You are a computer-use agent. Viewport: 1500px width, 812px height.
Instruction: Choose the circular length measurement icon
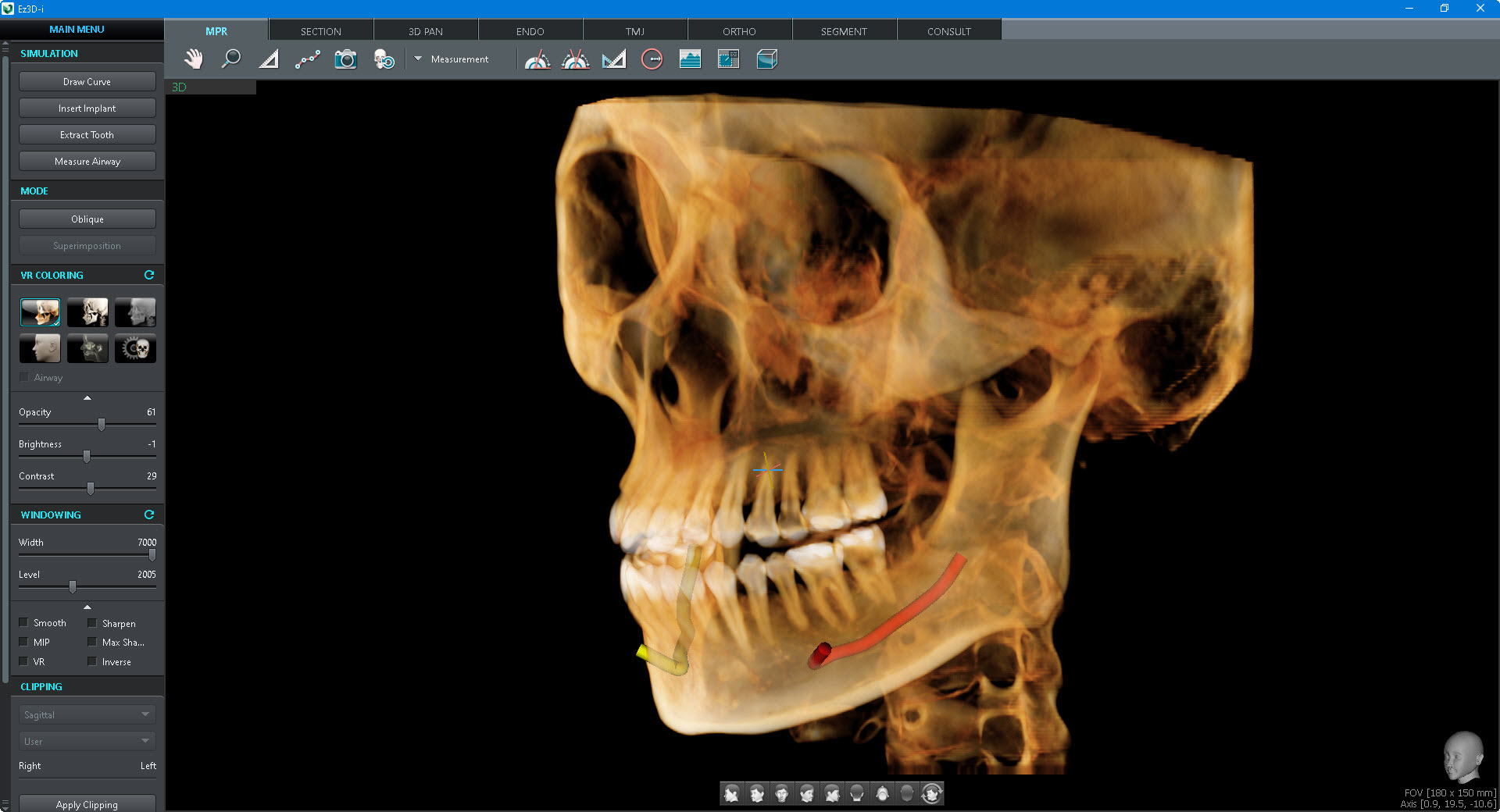652,59
